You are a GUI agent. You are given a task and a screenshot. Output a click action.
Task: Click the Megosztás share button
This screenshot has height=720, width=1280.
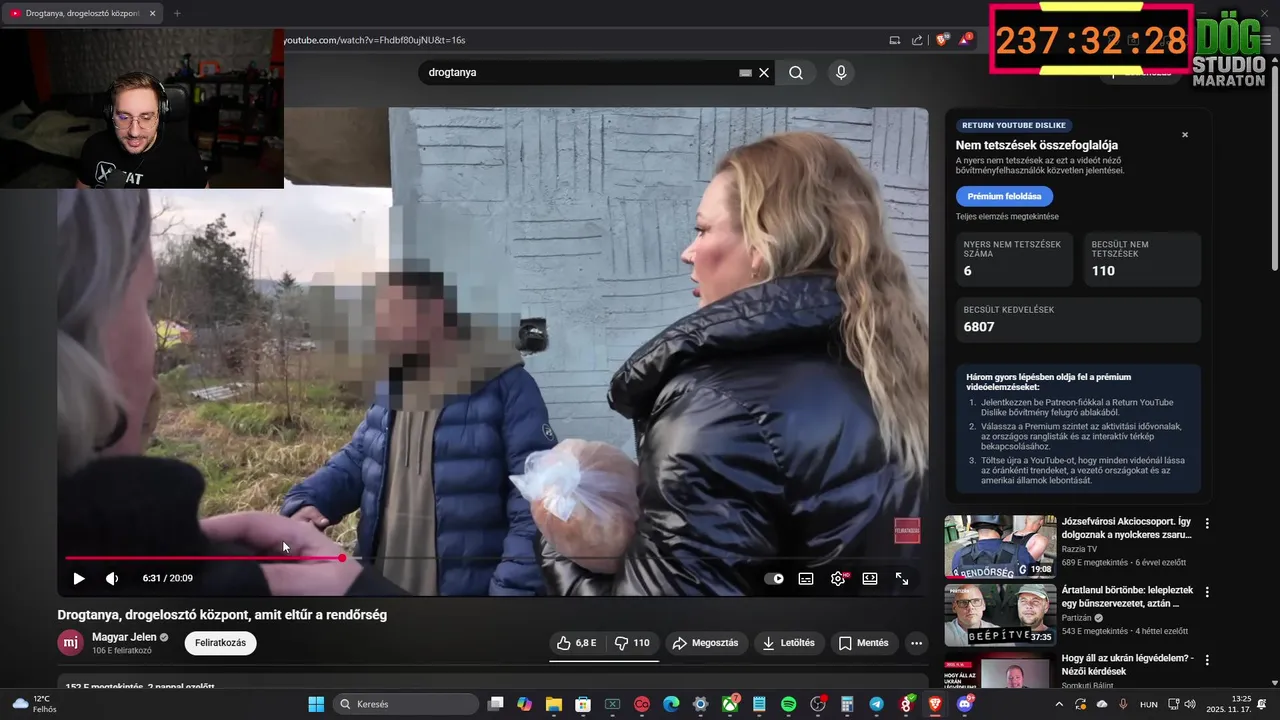pos(706,643)
